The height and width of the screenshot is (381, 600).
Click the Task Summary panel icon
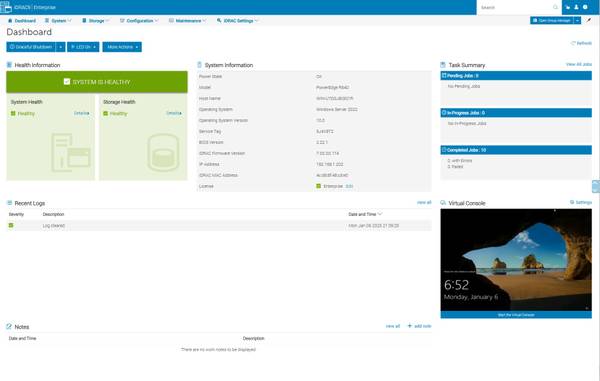[443, 65]
